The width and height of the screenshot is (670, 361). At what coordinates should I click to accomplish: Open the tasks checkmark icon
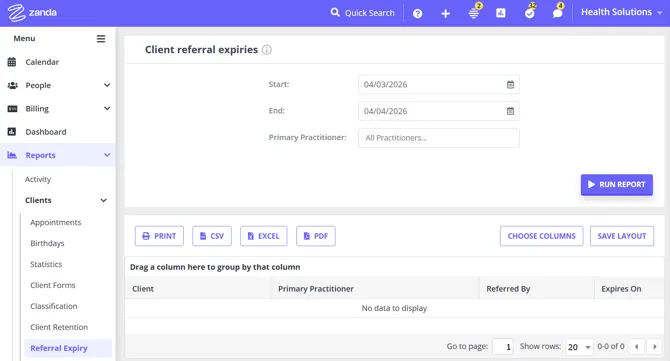tap(529, 13)
